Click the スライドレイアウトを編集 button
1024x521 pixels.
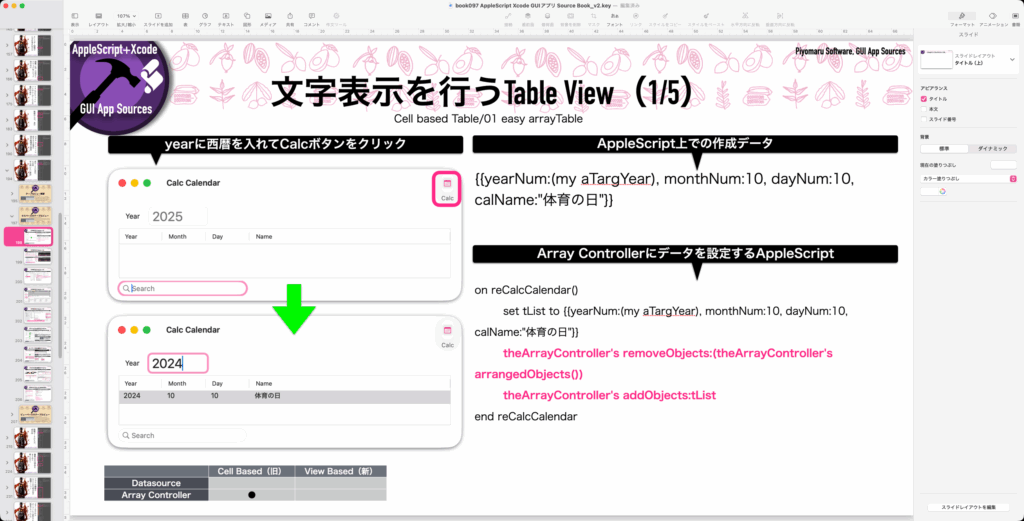968,507
